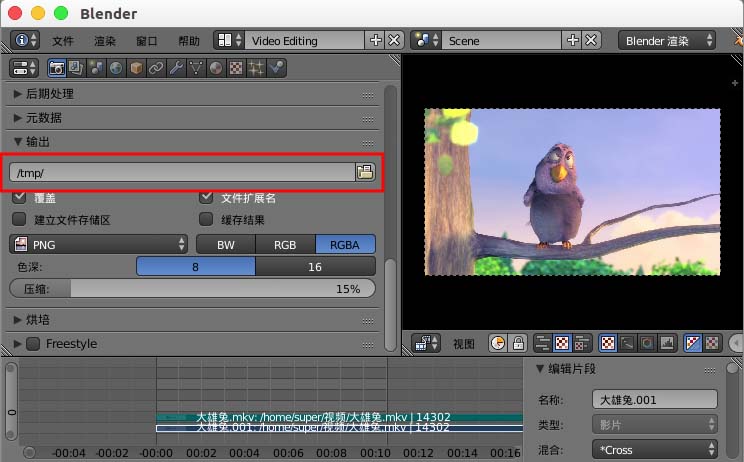Open the Properties editor type selector
The height and width of the screenshot is (462, 744).
(24, 68)
